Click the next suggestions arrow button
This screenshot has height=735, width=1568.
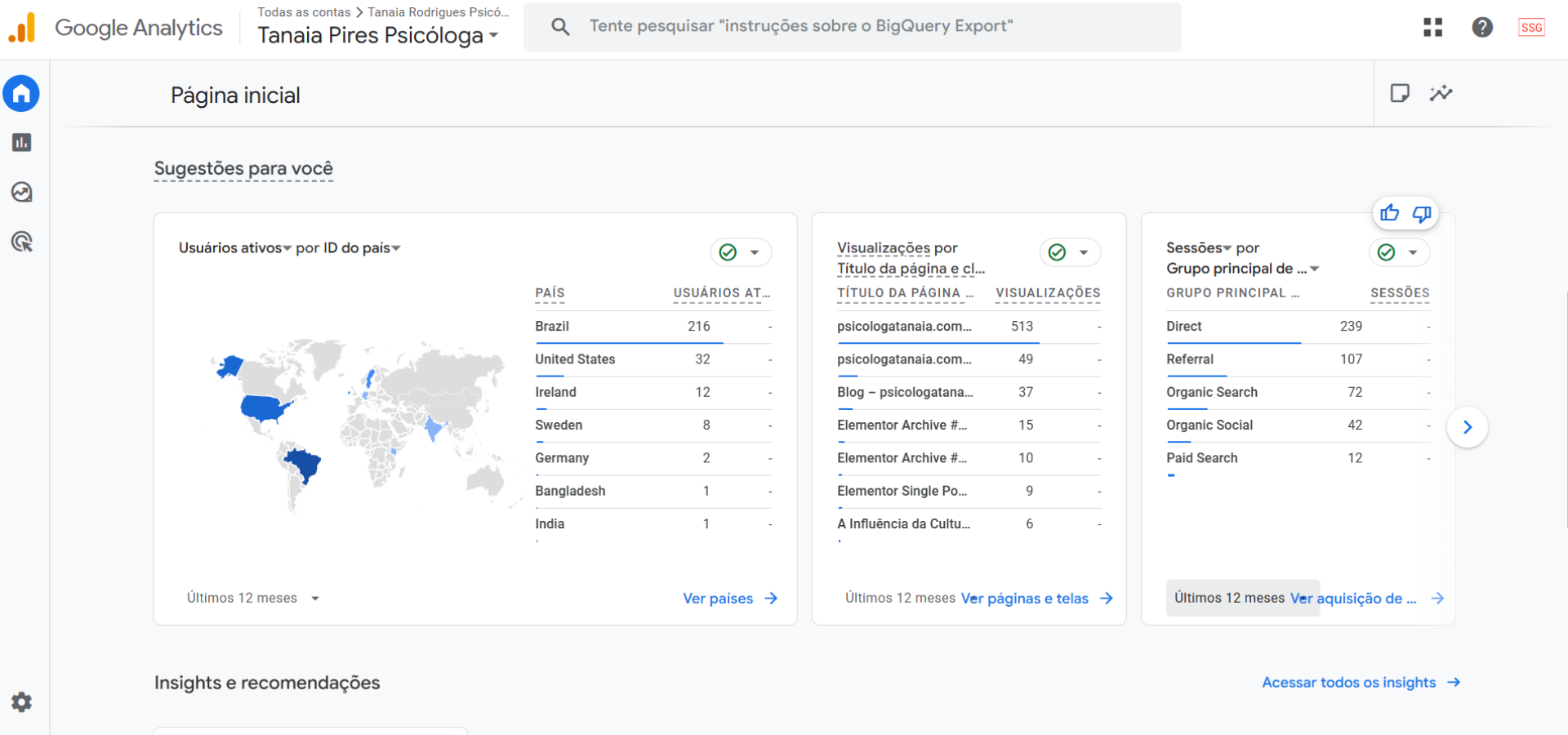pyautogui.click(x=1468, y=427)
